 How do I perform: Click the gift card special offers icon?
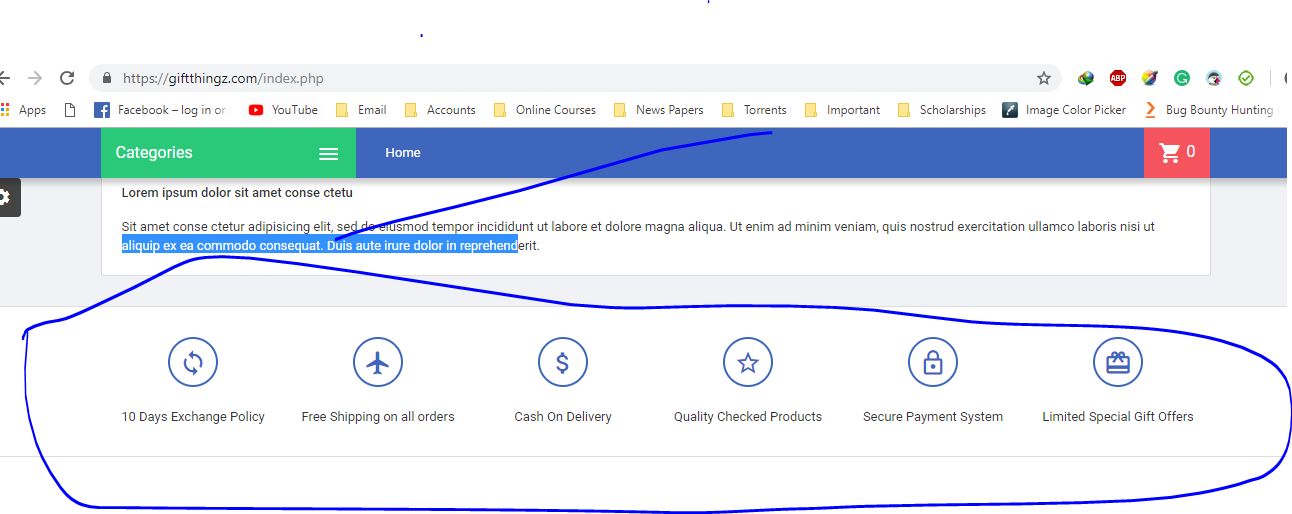click(1118, 362)
